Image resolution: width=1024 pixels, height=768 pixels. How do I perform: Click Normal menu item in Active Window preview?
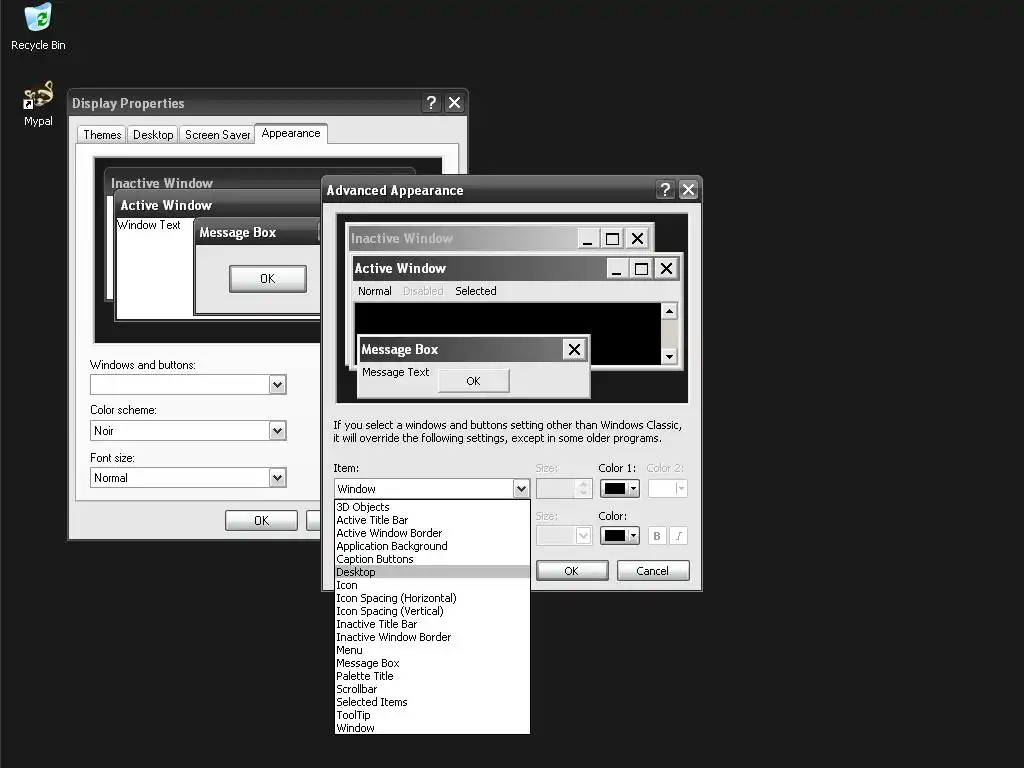coord(375,291)
